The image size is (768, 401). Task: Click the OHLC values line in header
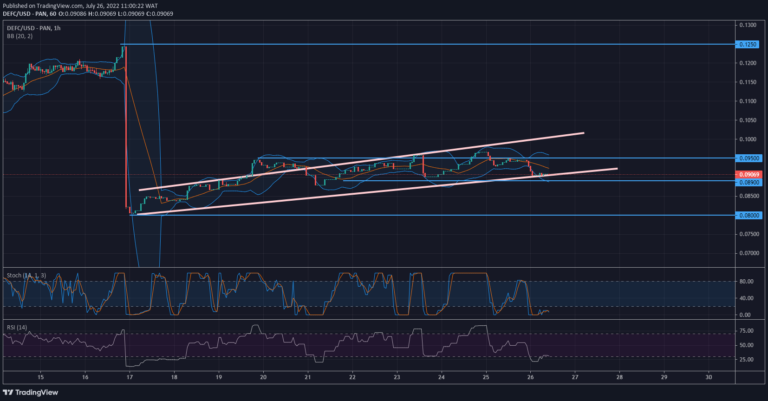click(88, 14)
